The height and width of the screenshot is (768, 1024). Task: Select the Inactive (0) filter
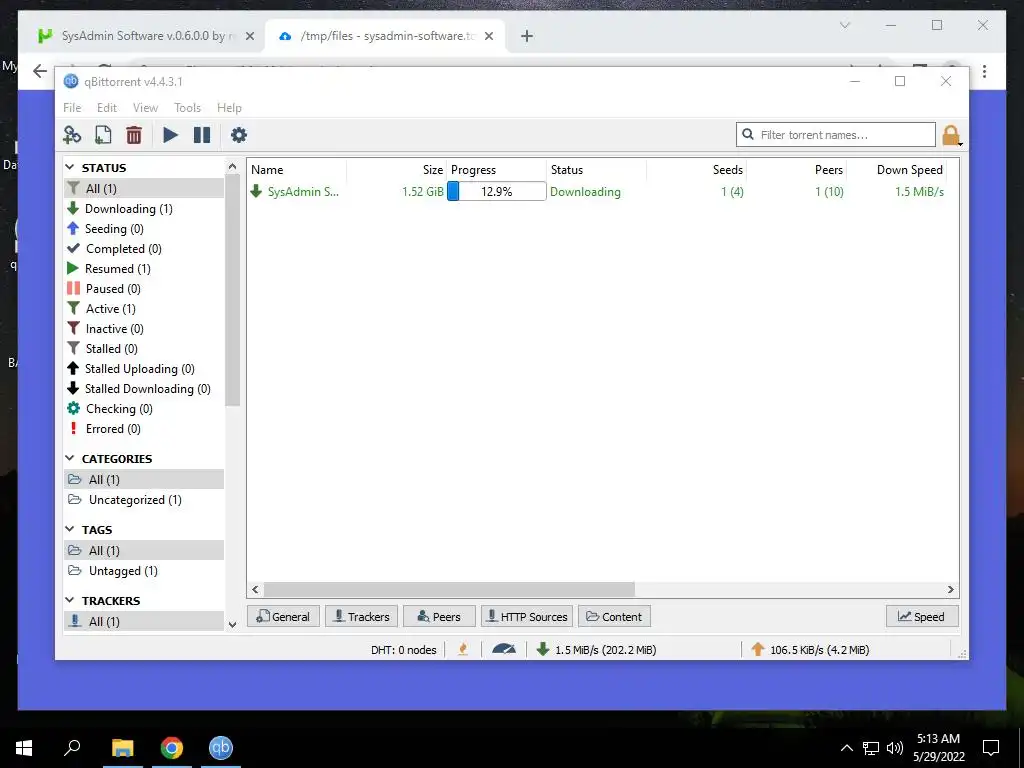coord(144,328)
